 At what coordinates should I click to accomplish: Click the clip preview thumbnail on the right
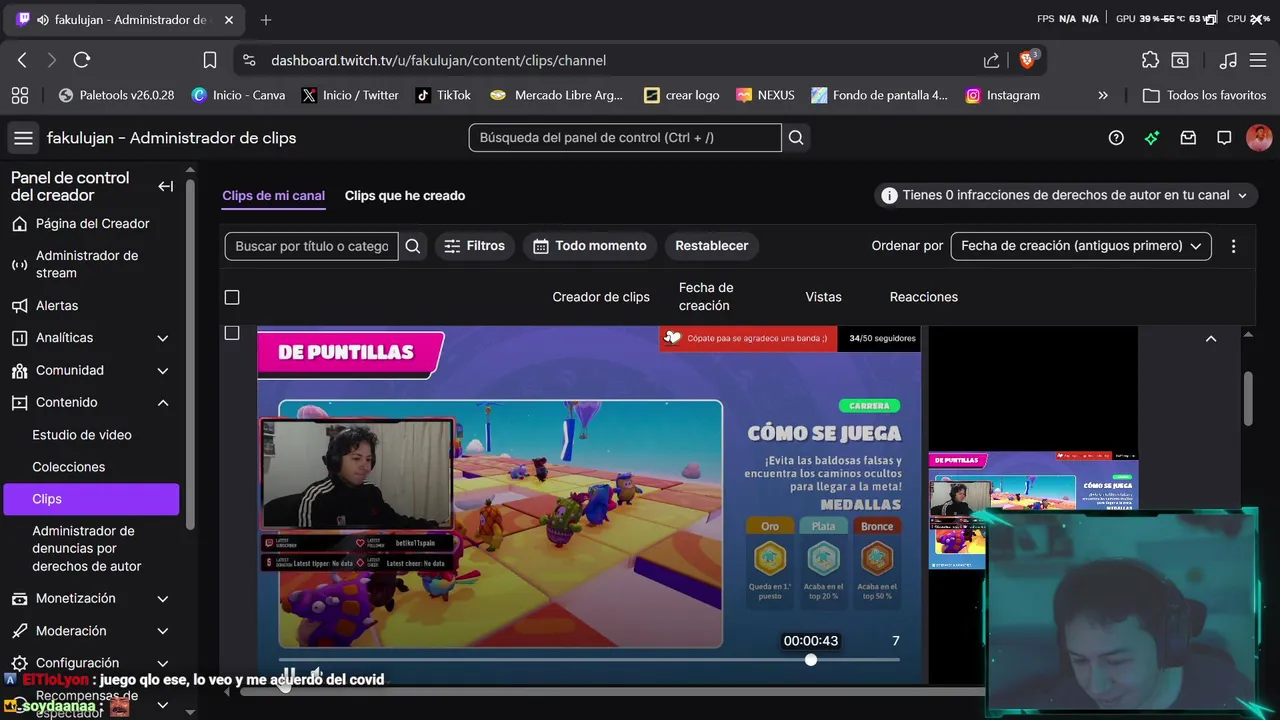pyautogui.click(x=1033, y=510)
